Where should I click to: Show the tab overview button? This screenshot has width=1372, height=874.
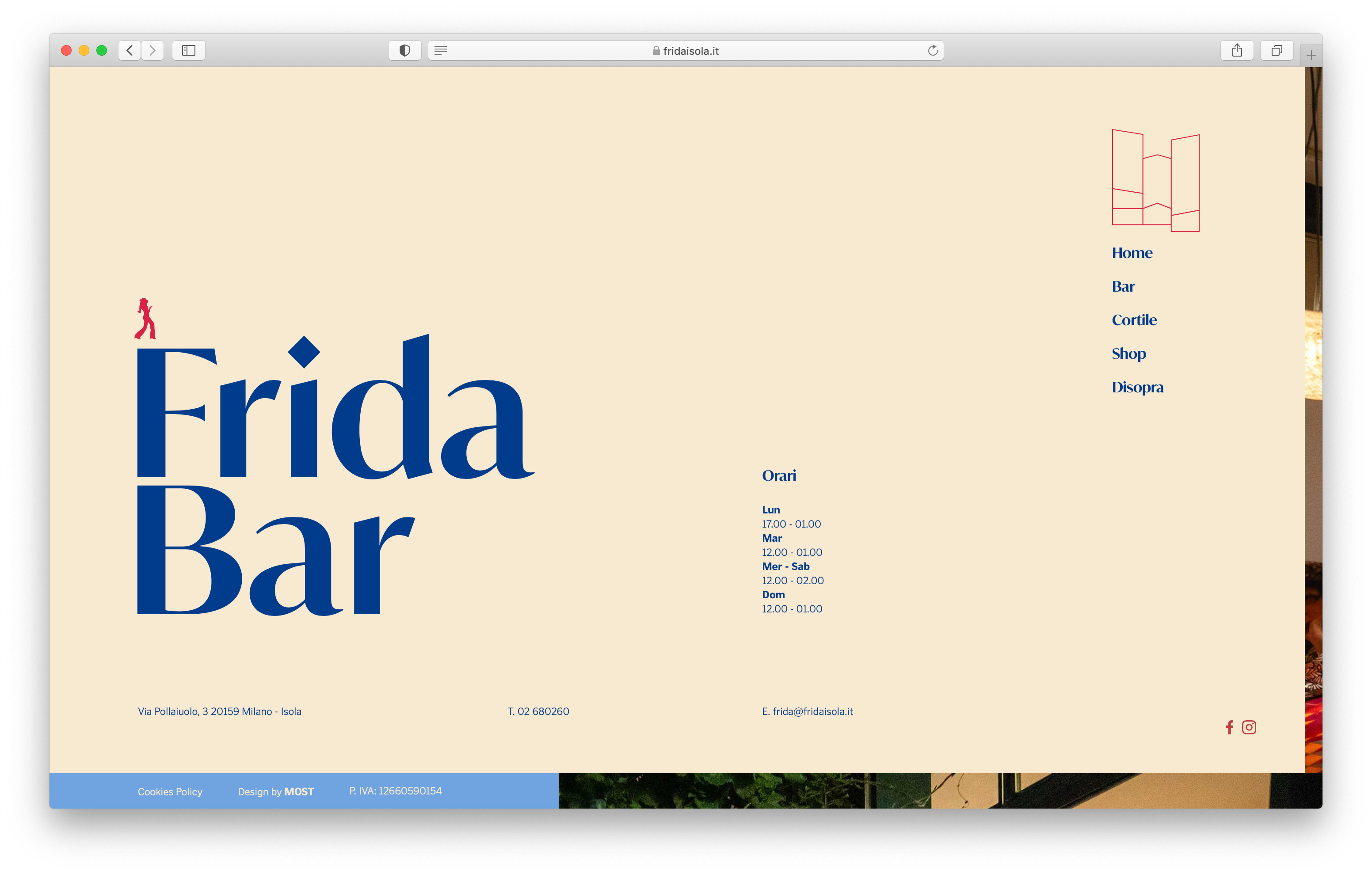(x=1276, y=51)
